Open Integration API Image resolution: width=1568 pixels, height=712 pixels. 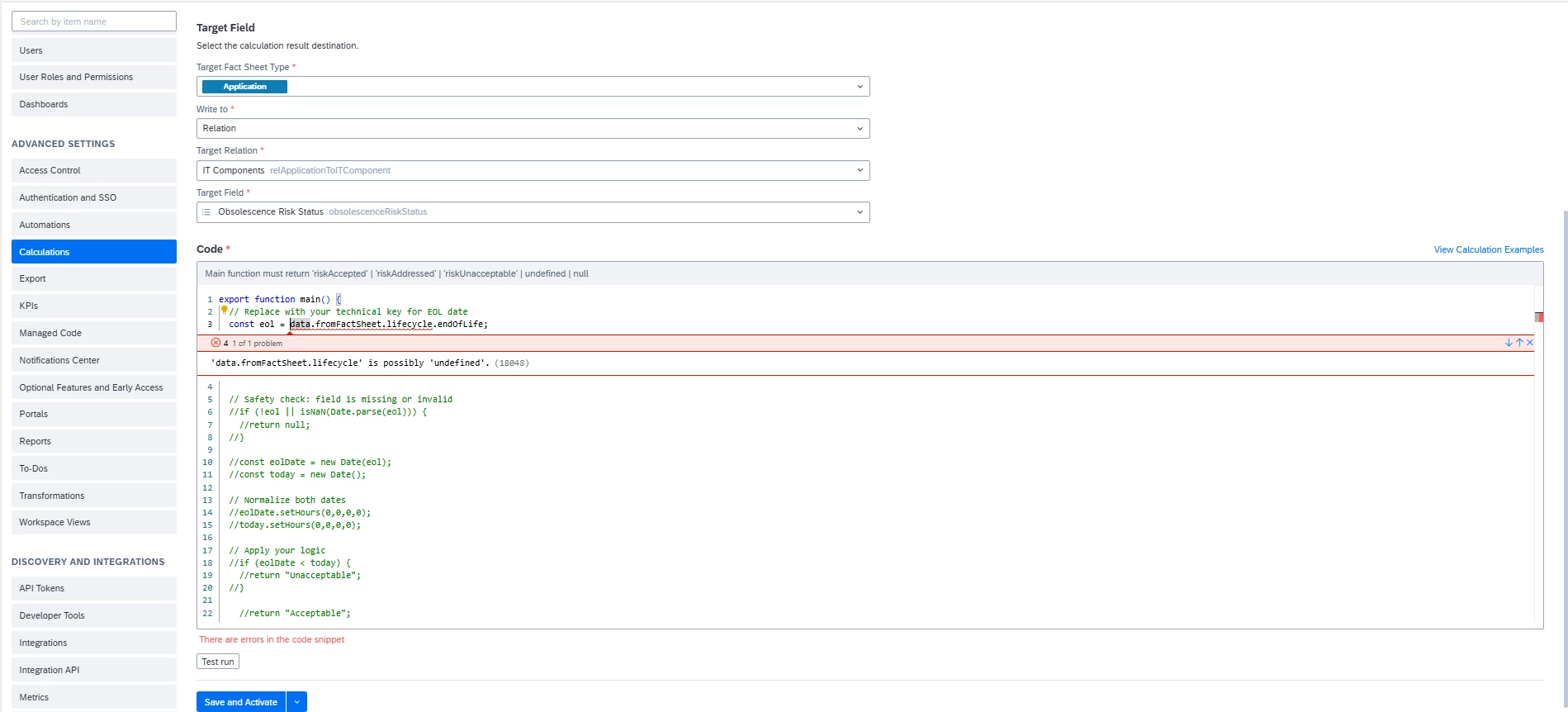coord(94,671)
